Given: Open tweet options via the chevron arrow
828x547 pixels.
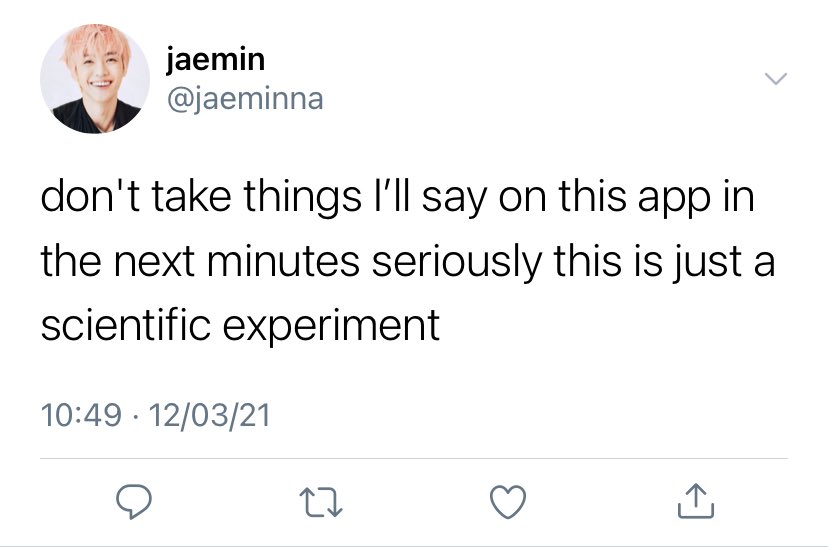Looking at the screenshot, I should pyautogui.click(x=776, y=79).
